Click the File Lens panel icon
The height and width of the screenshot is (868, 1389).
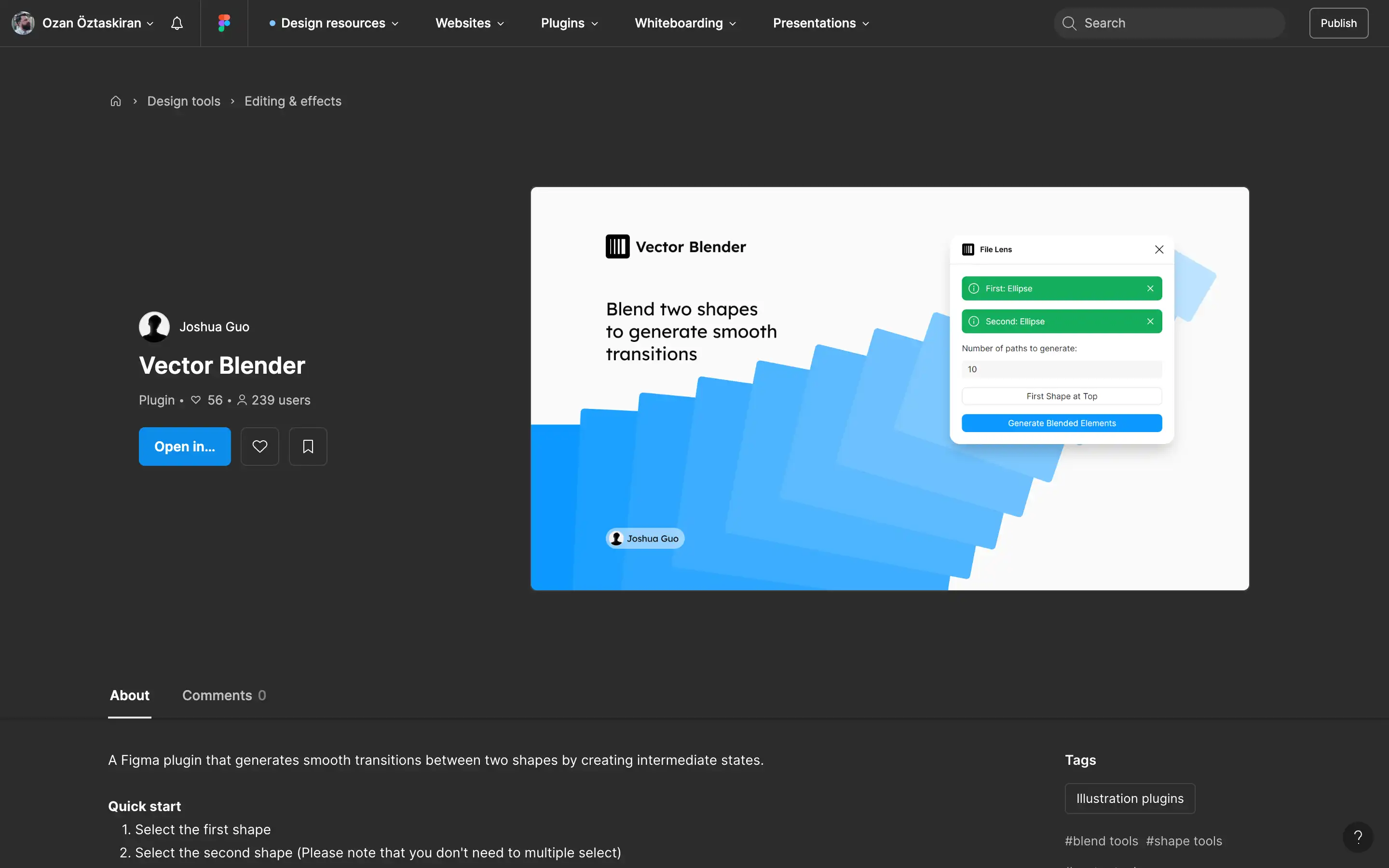click(967, 249)
